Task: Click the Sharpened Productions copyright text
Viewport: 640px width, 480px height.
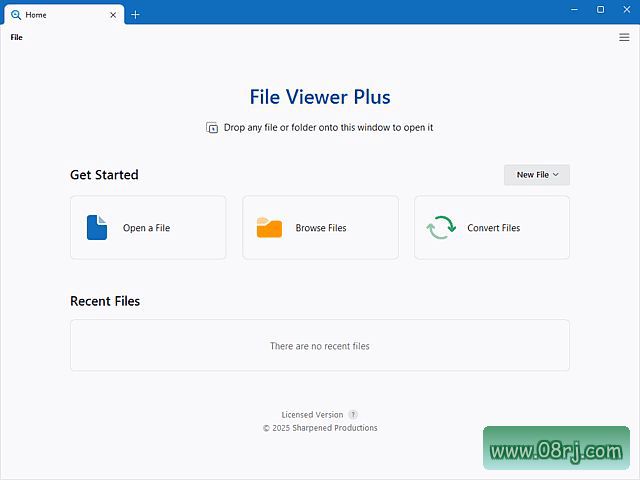Action: click(x=320, y=428)
